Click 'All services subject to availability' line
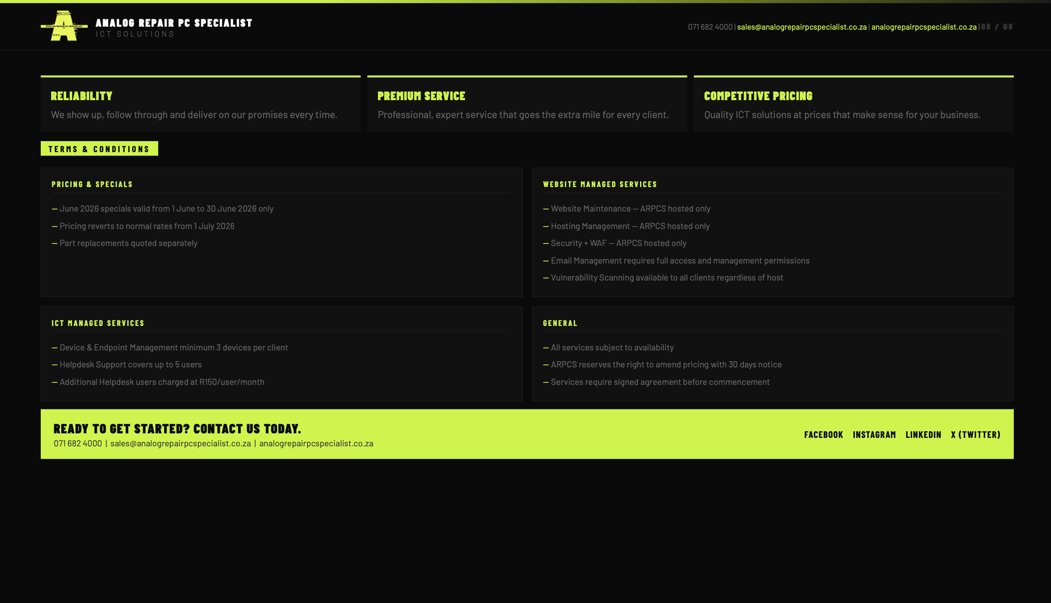 pyautogui.click(x=609, y=348)
